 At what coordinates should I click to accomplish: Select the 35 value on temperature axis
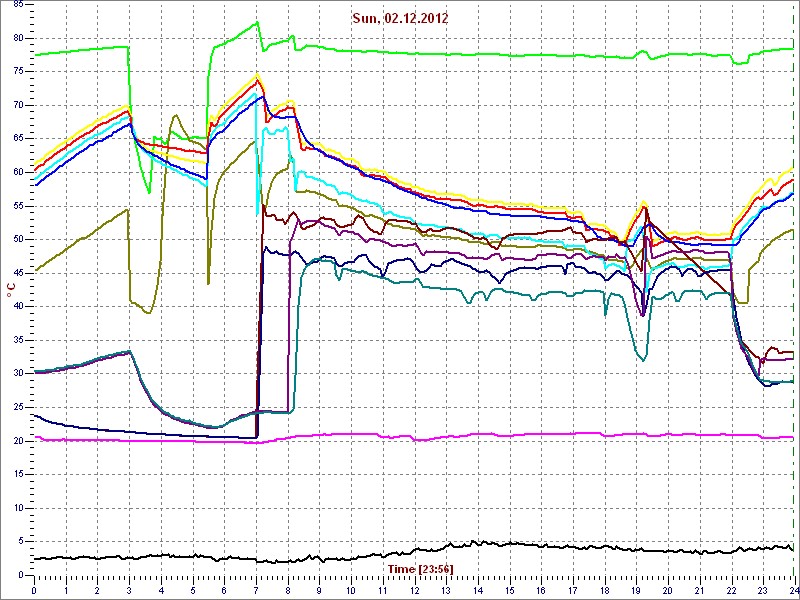point(18,340)
